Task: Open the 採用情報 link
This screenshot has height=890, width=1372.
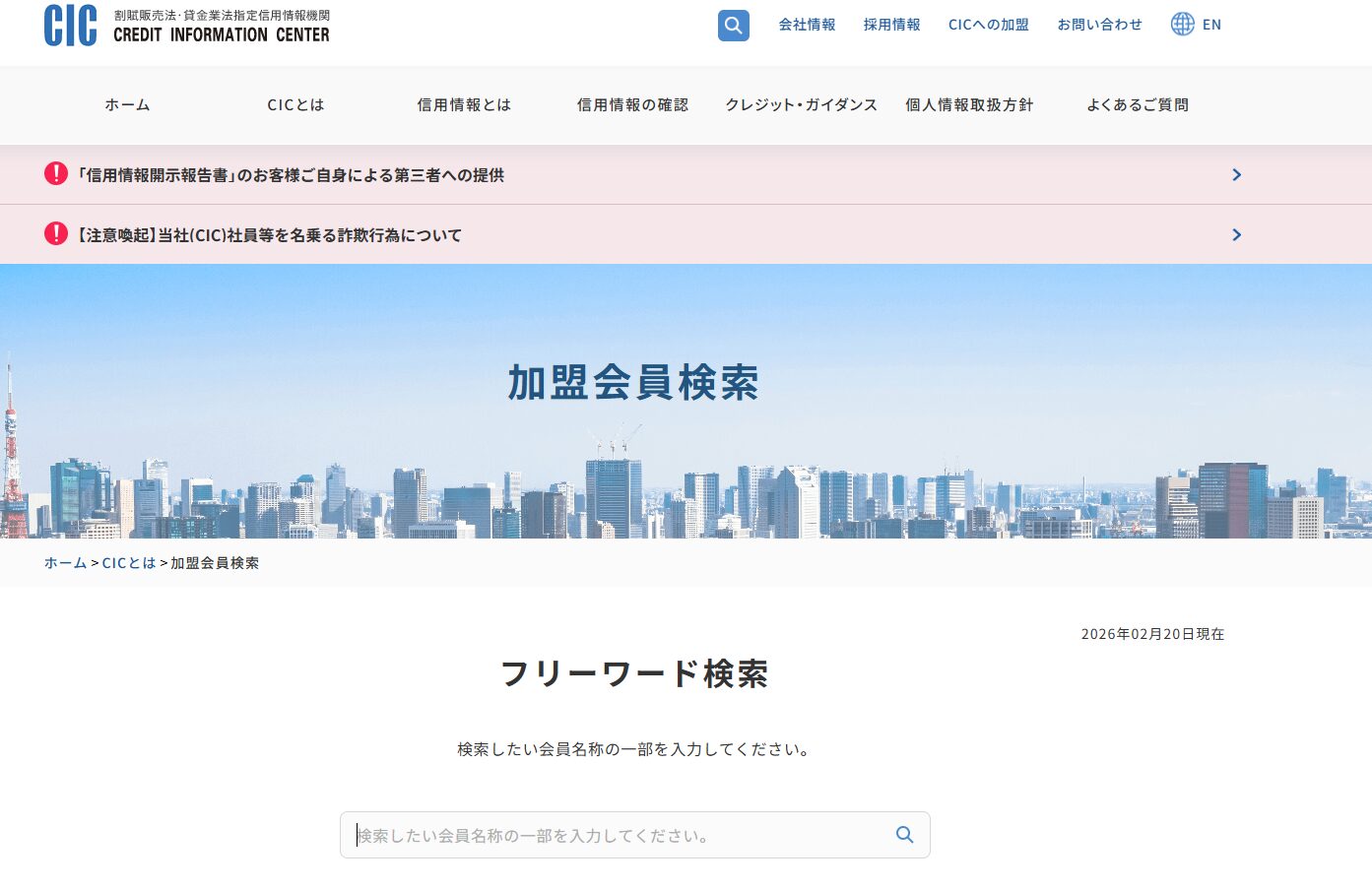Action: (x=891, y=25)
